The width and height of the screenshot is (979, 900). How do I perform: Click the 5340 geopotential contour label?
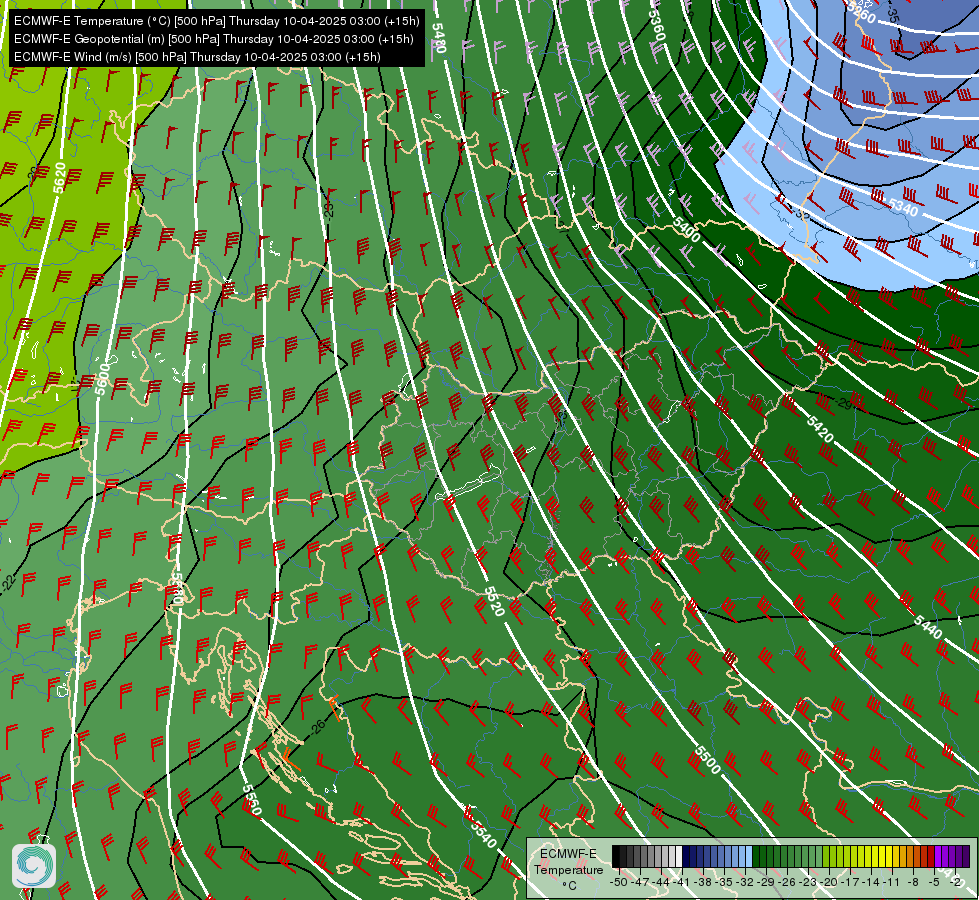pos(903,207)
